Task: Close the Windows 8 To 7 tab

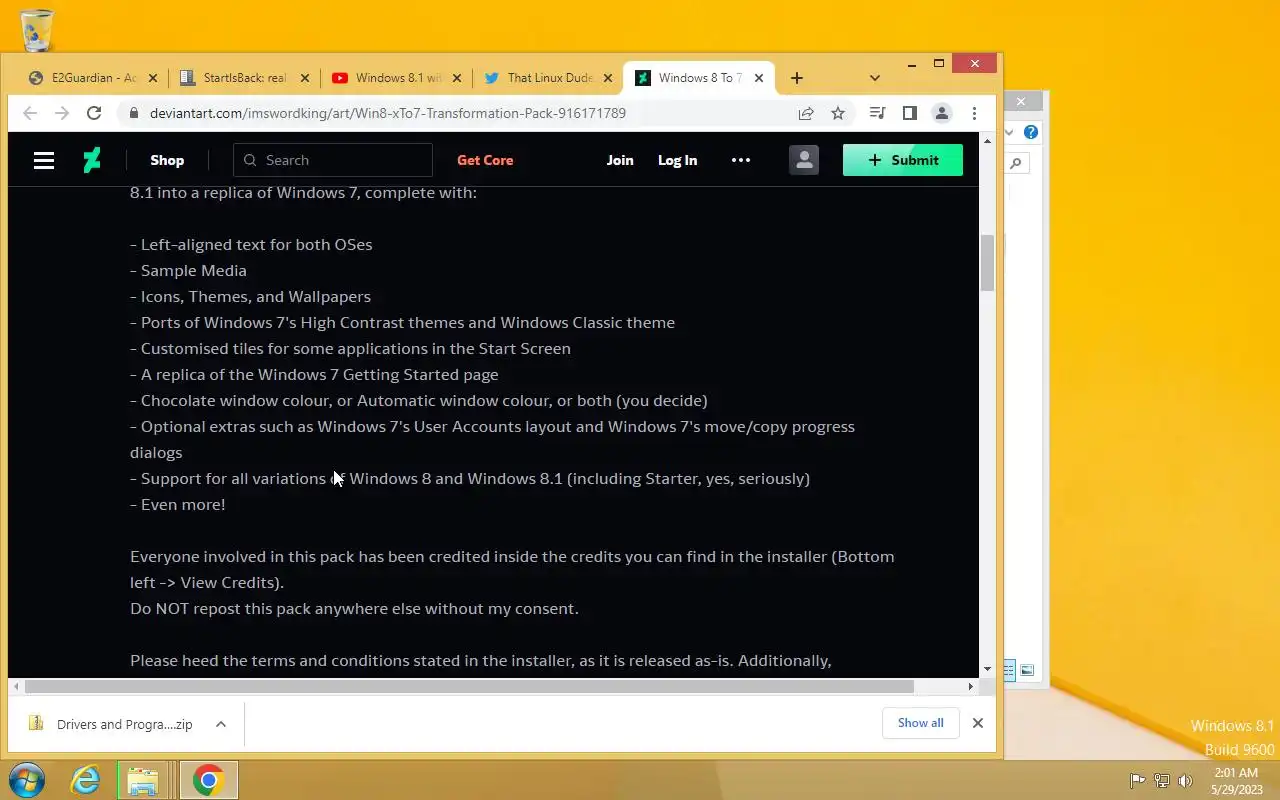Action: (759, 78)
